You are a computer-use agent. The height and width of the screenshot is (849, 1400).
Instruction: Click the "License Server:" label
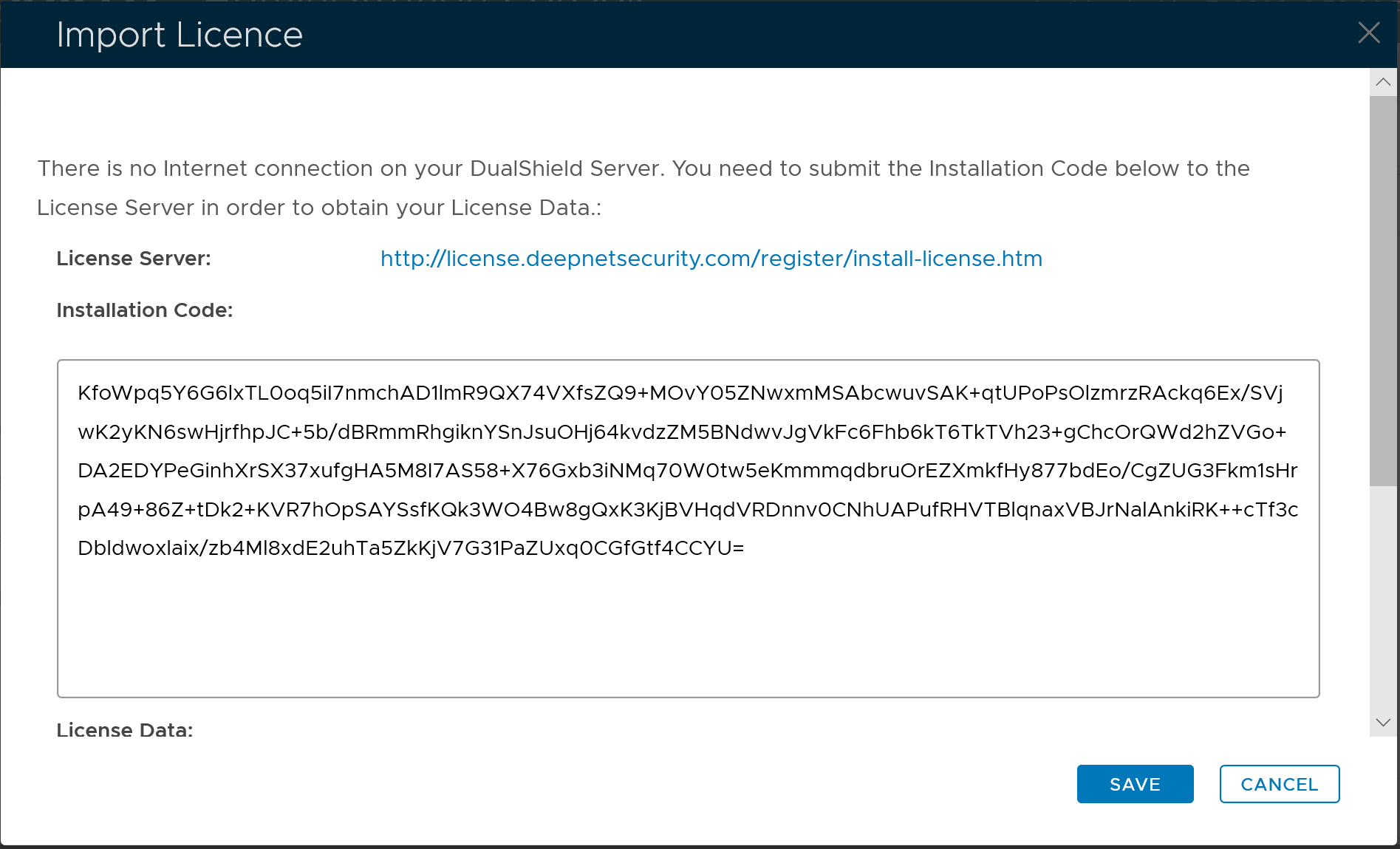134,259
